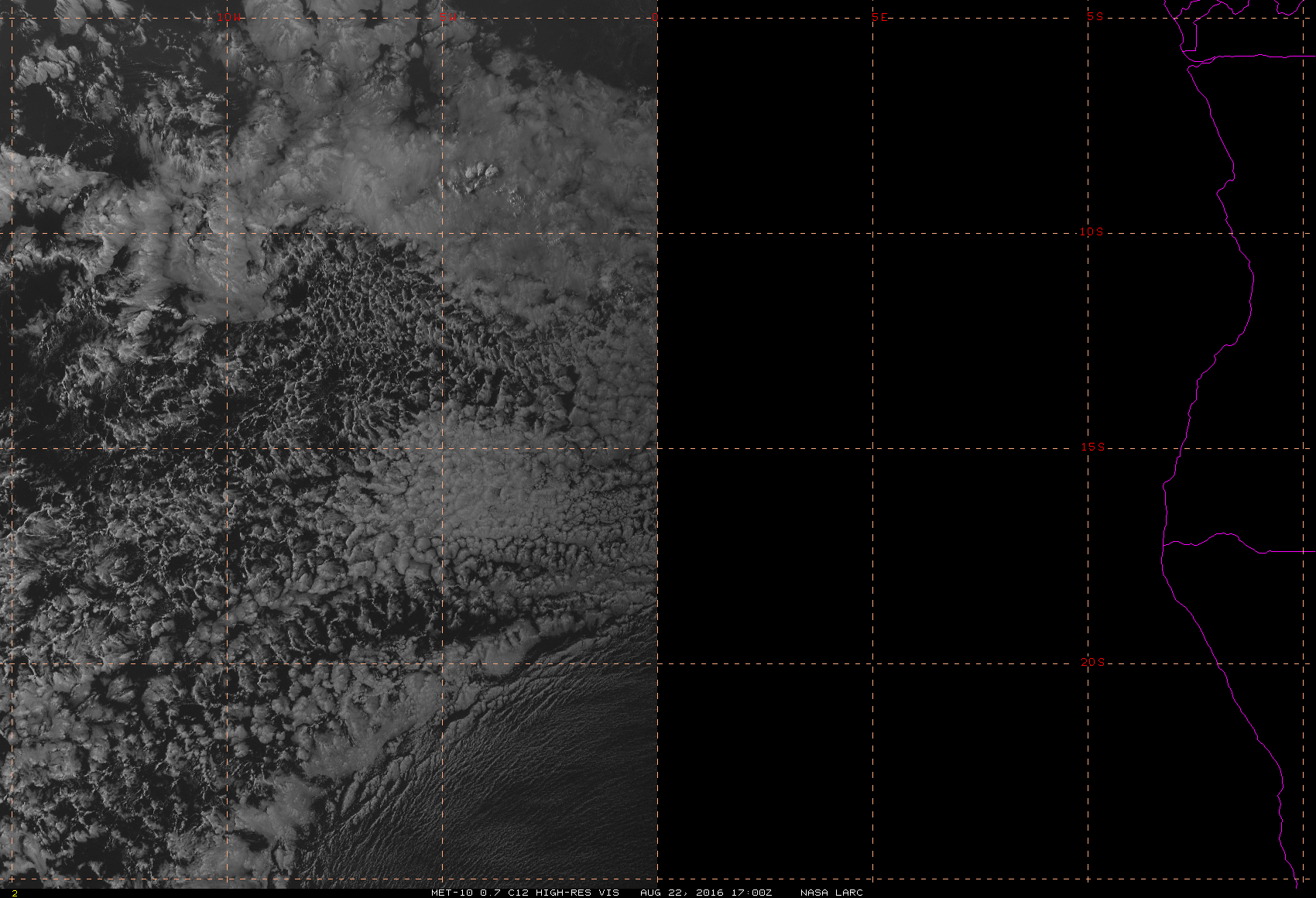Click the MET-10 0.7 C12 HIGH-RES VIS caption
1316x898 pixels.
click(525, 893)
